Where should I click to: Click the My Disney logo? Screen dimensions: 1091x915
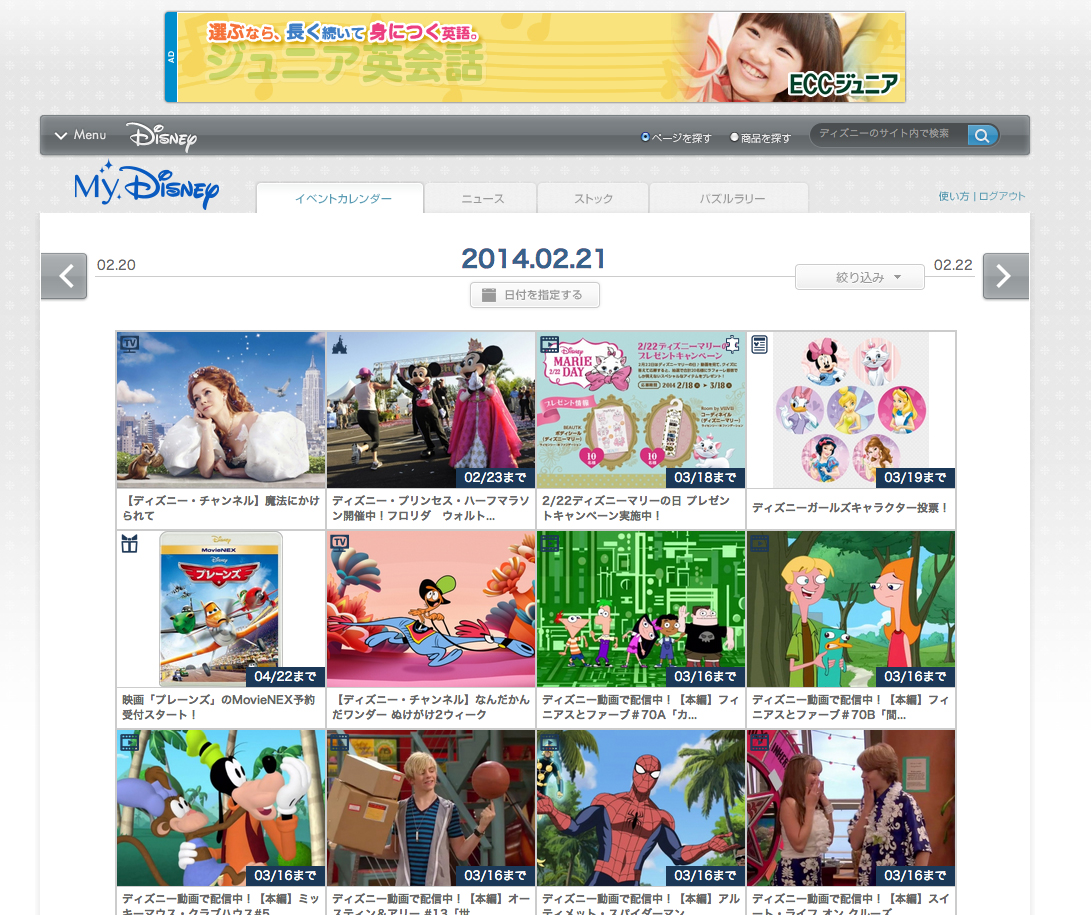click(x=146, y=184)
